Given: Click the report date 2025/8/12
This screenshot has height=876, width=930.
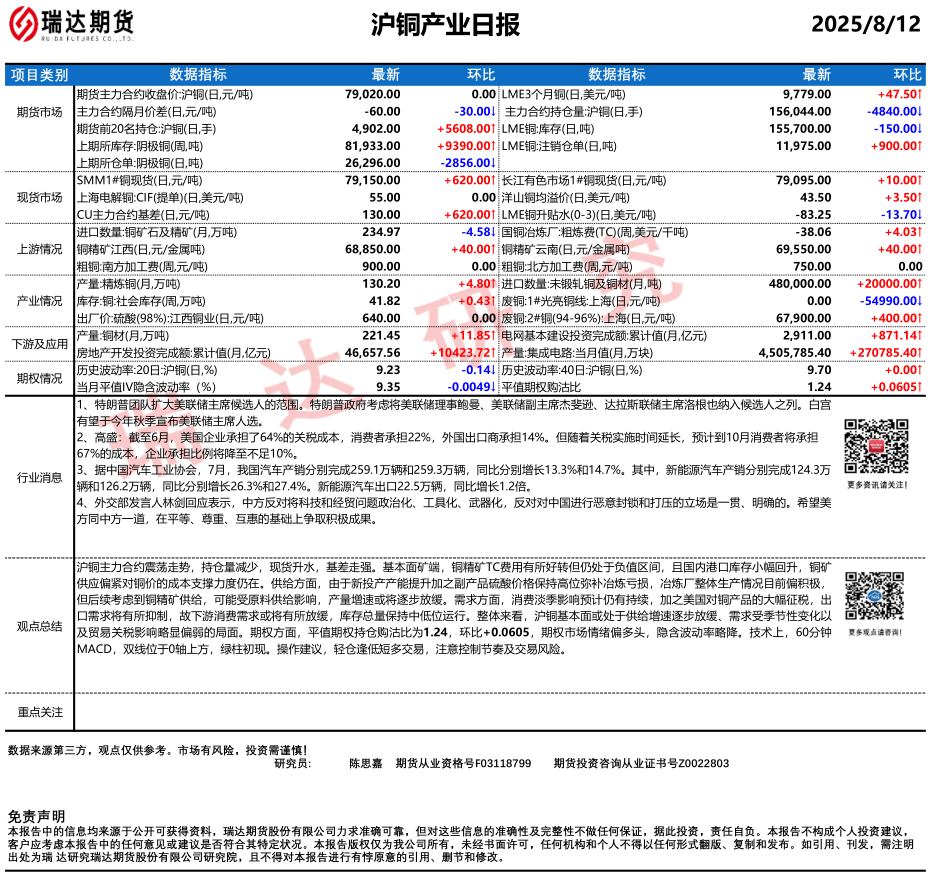Looking at the screenshot, I should click(864, 25).
